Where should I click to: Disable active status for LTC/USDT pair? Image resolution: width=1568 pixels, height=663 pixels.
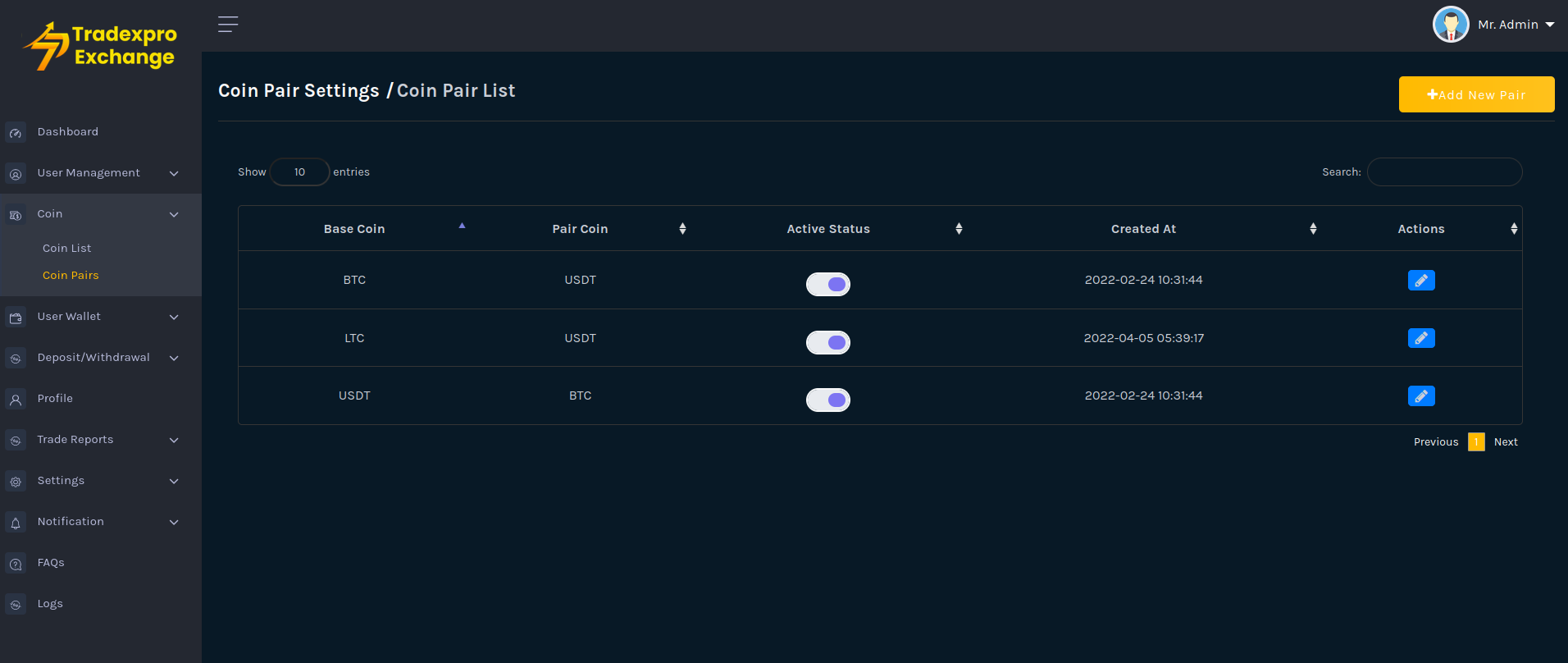coord(827,342)
